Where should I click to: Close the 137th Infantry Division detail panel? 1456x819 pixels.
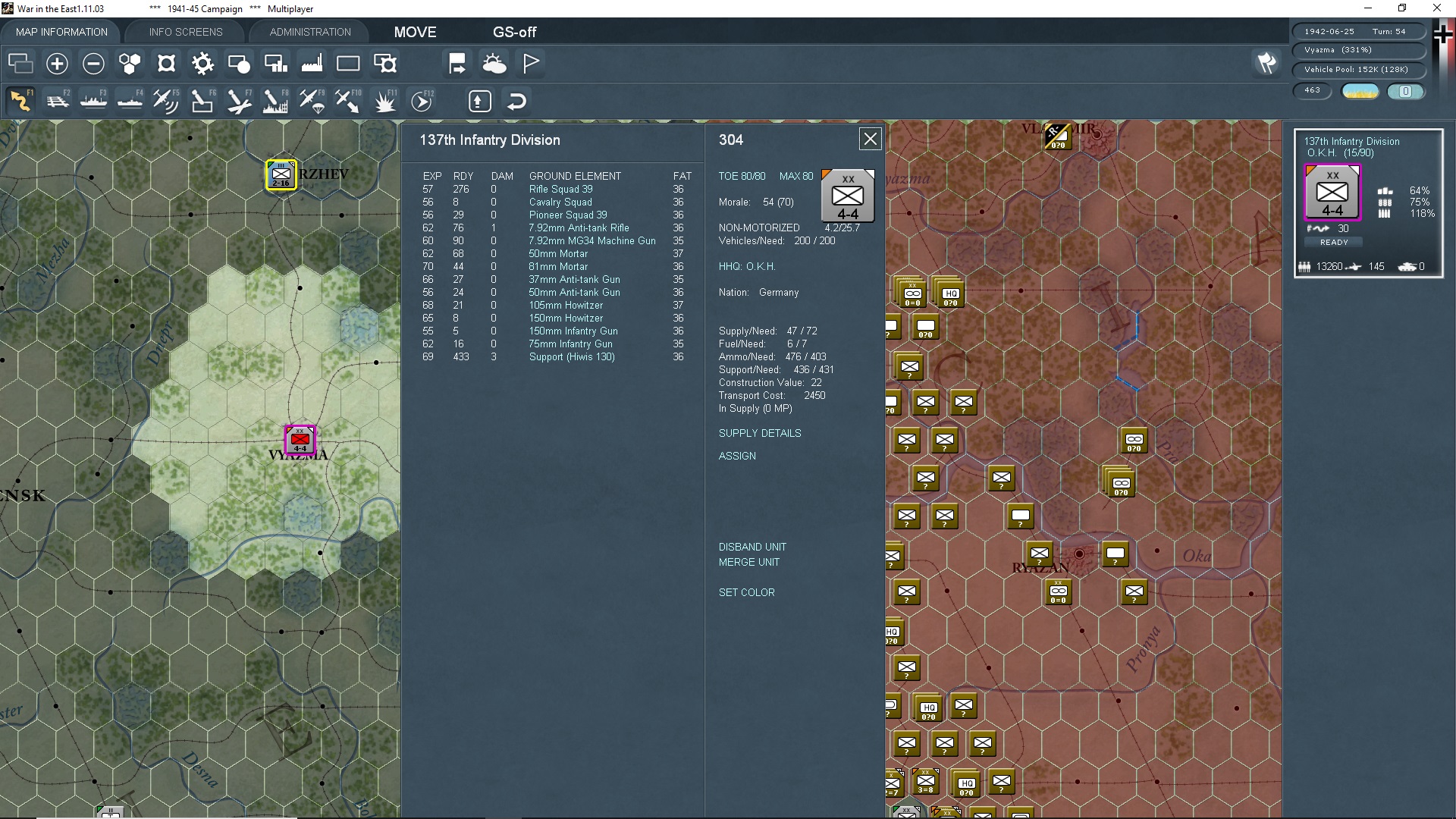[x=870, y=139]
